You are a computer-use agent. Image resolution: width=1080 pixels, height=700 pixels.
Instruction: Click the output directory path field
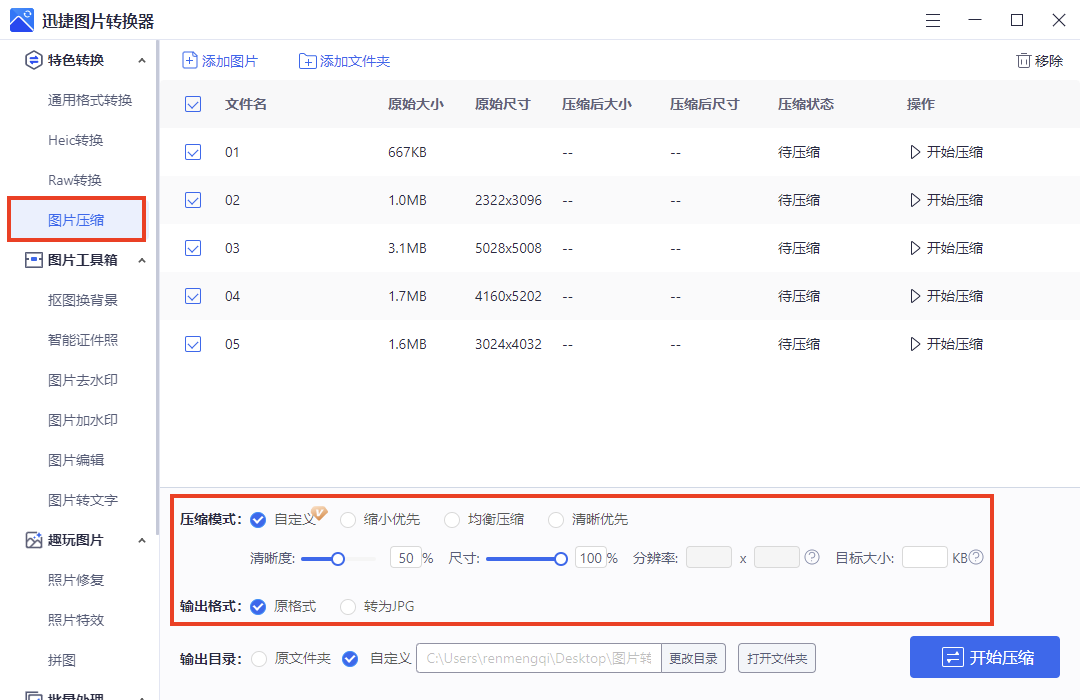pyautogui.click(x=539, y=658)
